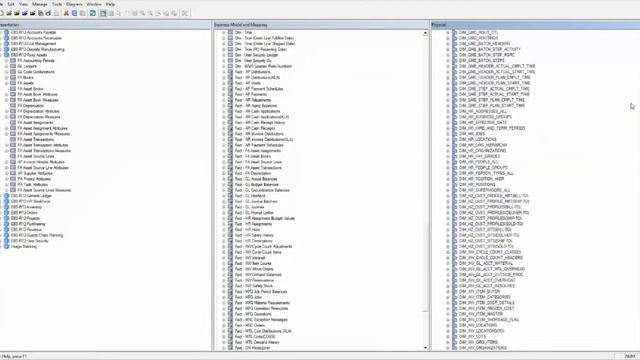Expand the Dim - Time logical table
This screenshot has width=640, height=360.
224,32
